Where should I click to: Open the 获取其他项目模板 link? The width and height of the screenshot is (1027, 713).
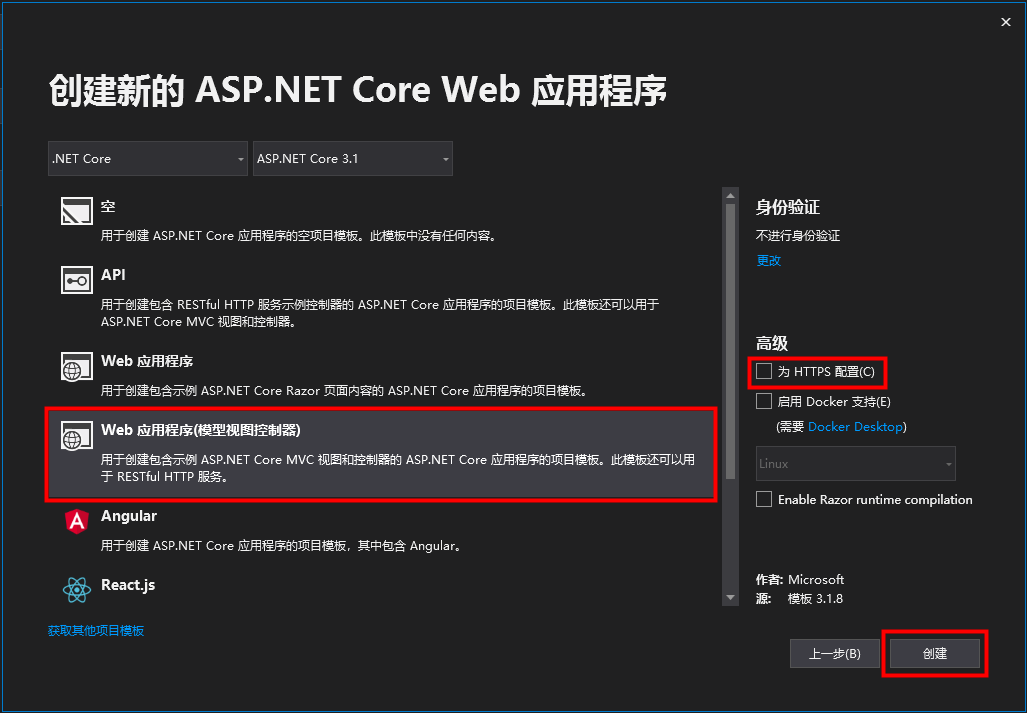tap(97, 630)
